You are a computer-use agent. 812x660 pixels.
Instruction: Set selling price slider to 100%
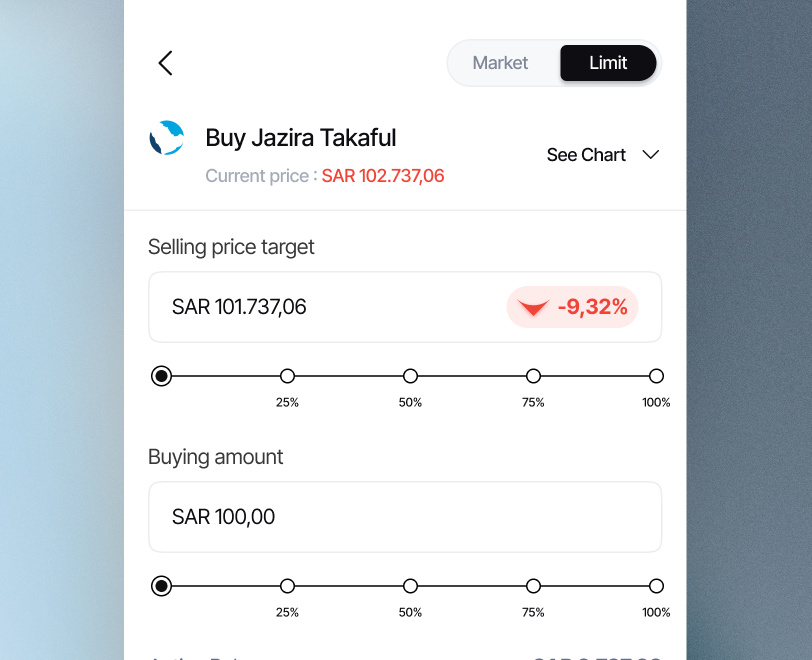coord(656,376)
